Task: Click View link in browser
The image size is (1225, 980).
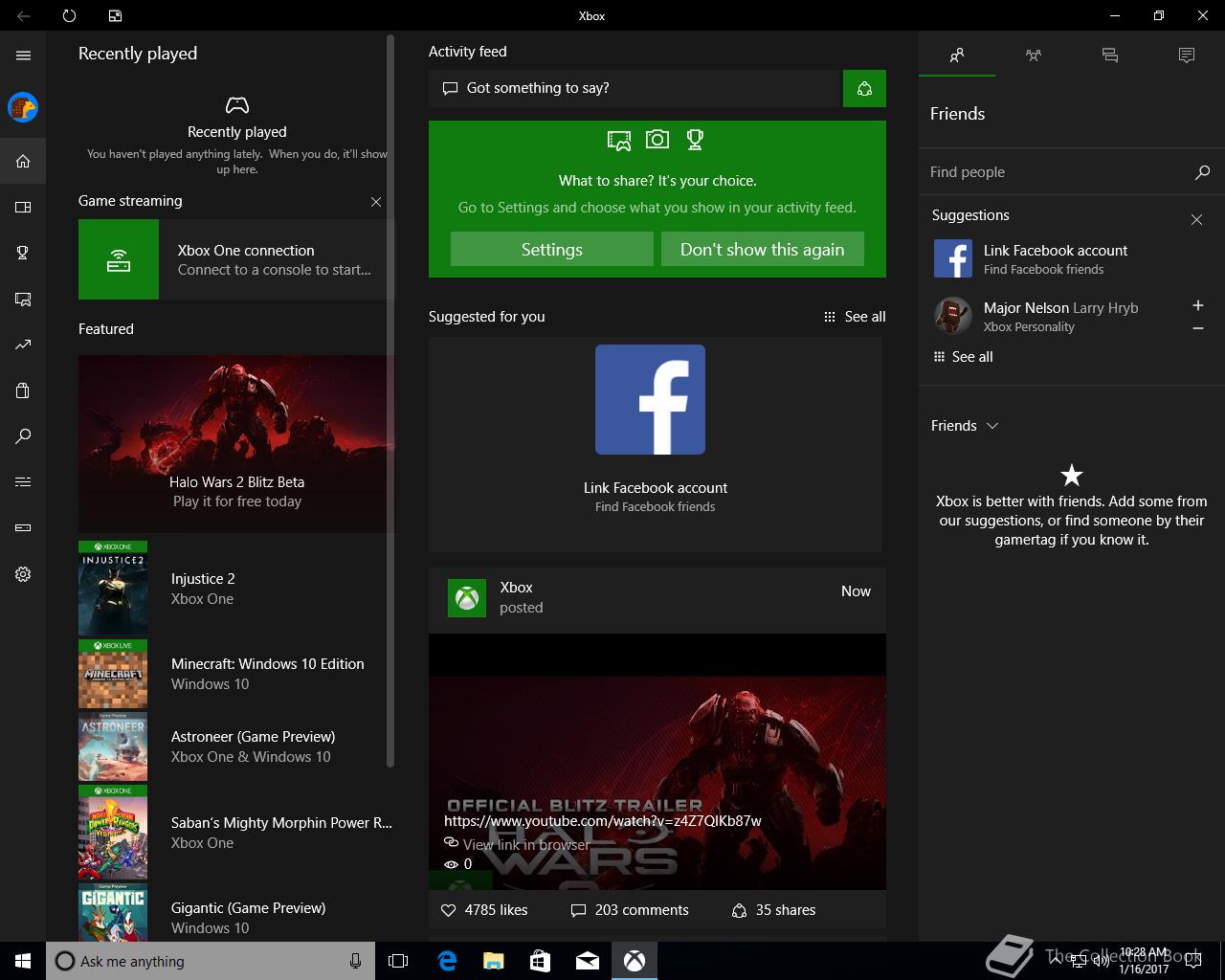Action: tap(518, 844)
